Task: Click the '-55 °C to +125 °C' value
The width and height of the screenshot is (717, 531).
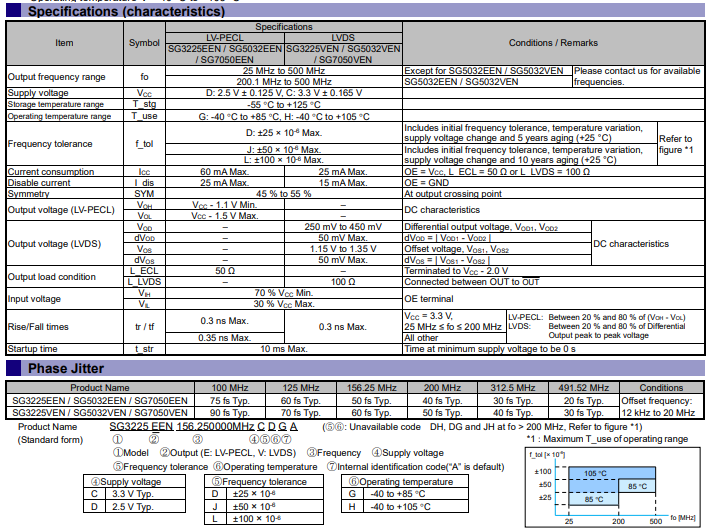Action: (x=284, y=104)
